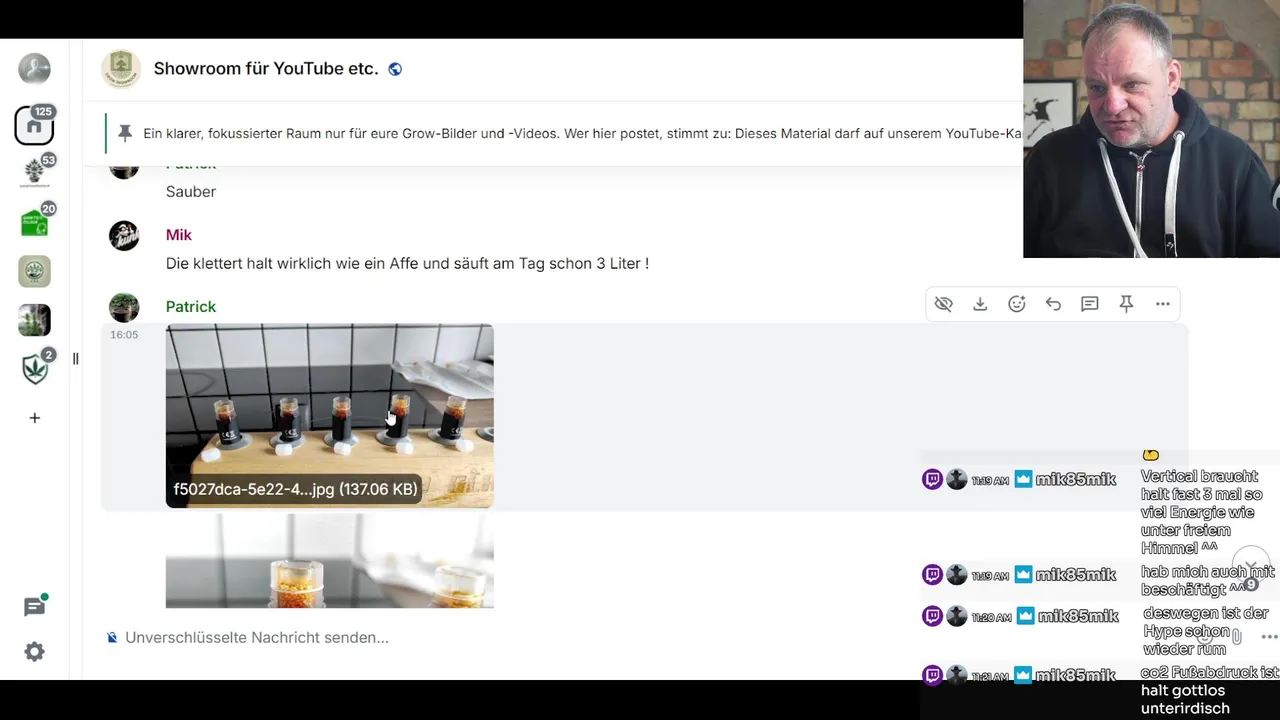
Task: Open threads activity chat icon in sidebar
Action: point(34,607)
